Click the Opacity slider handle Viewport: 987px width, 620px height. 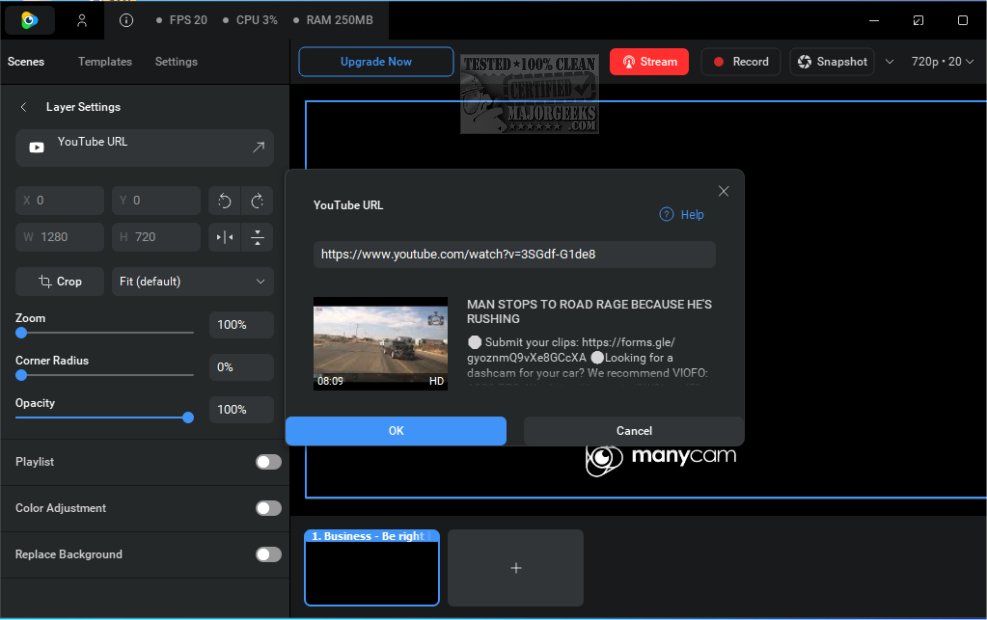coord(188,417)
